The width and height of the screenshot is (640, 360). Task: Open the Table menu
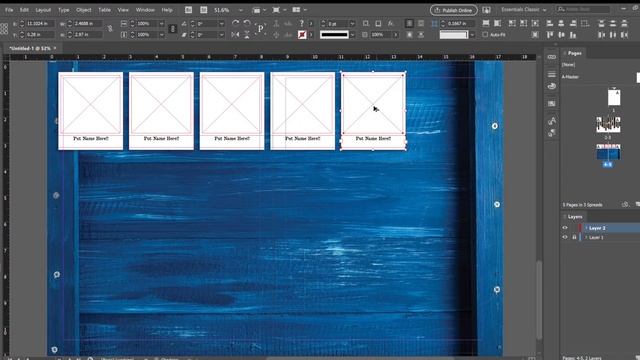coord(104,10)
